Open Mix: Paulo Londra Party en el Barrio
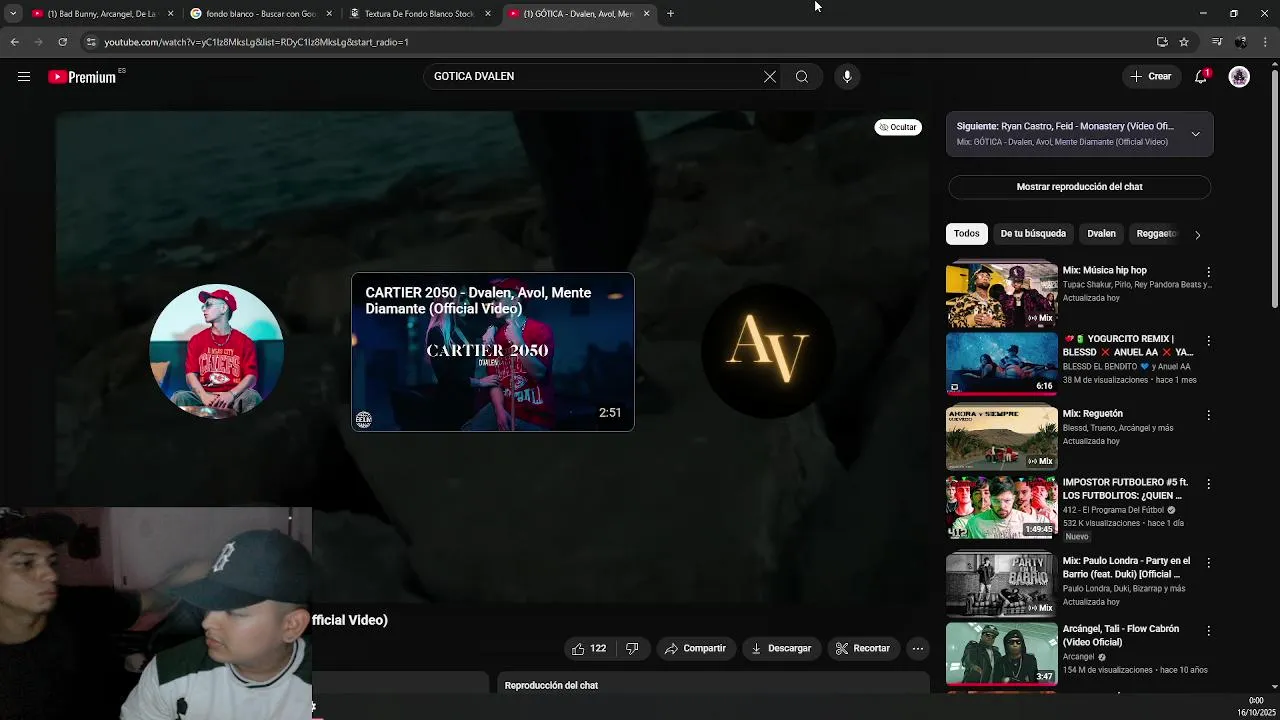This screenshot has width=1280, height=720. (1126, 567)
